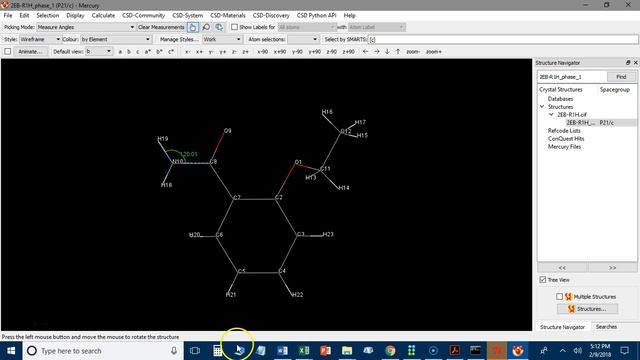Toggle the checkbox beside Animate

point(8,51)
